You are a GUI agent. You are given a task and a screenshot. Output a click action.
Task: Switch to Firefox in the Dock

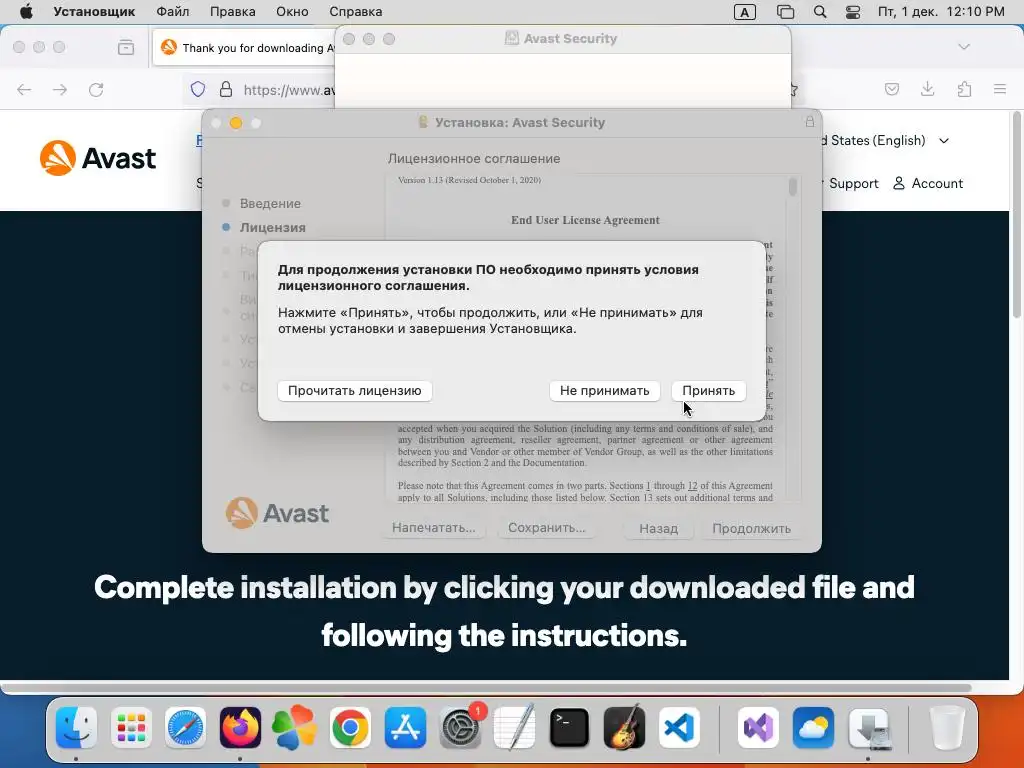(240, 728)
